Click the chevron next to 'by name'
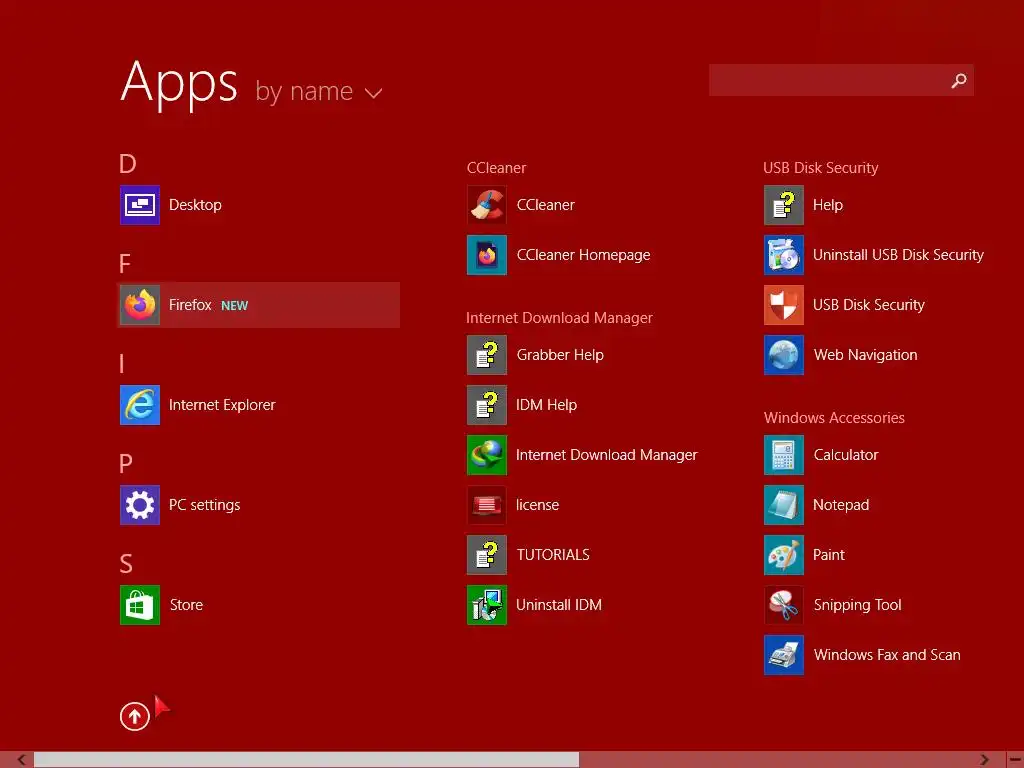The width and height of the screenshot is (1024, 768). pyautogui.click(x=373, y=93)
